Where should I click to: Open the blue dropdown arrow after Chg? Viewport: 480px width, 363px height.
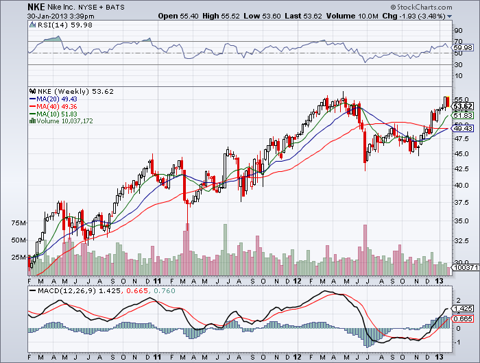click(450, 16)
